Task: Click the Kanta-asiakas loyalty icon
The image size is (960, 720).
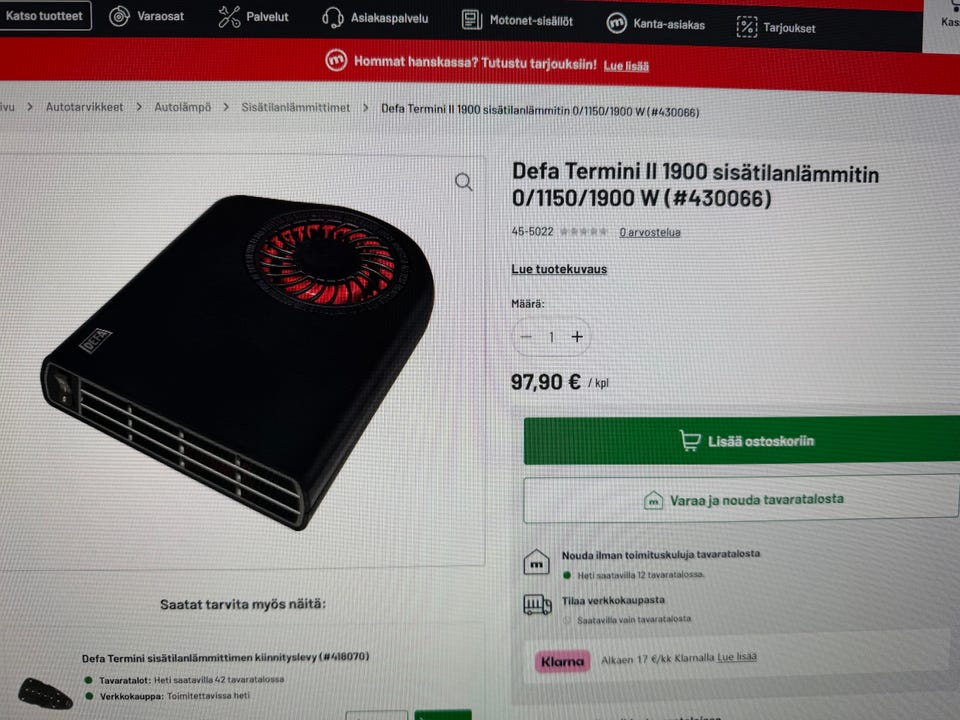Action: tap(616, 23)
